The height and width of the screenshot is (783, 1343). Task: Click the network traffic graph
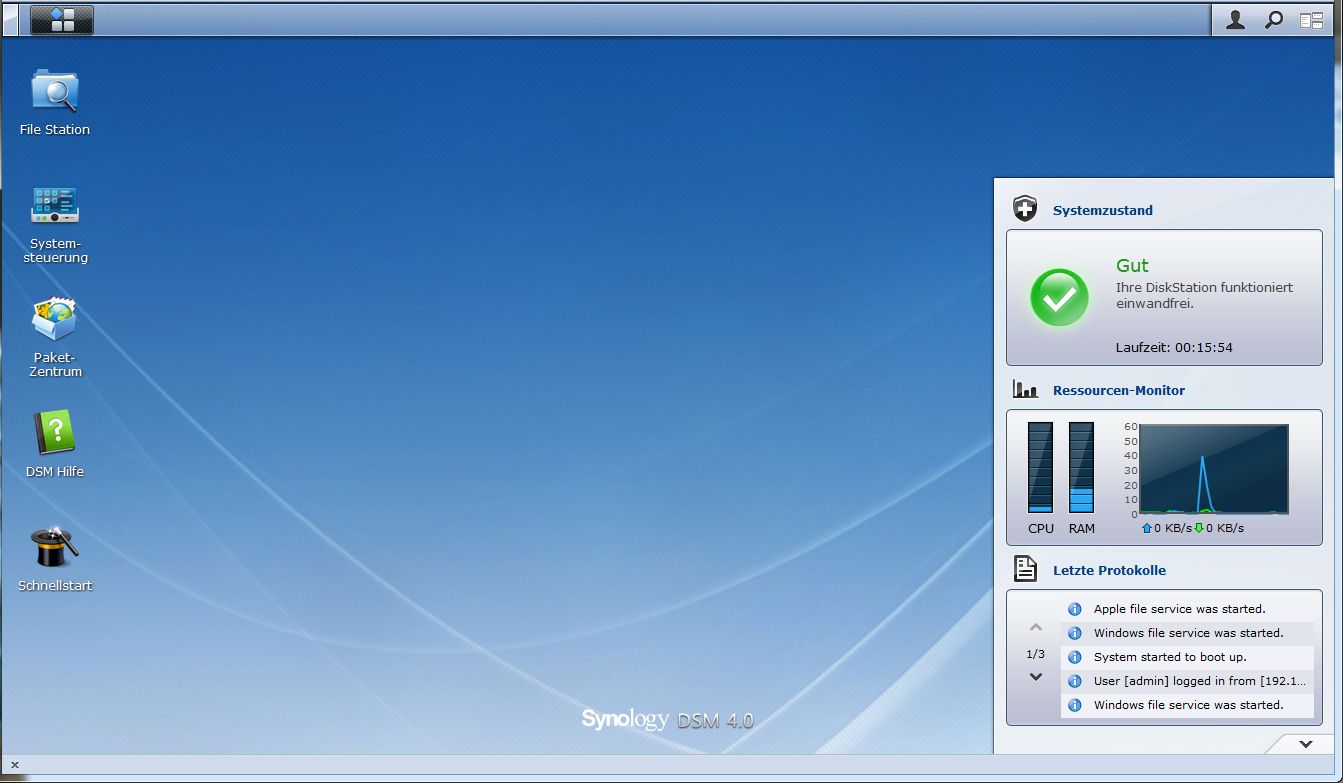[x=1213, y=469]
